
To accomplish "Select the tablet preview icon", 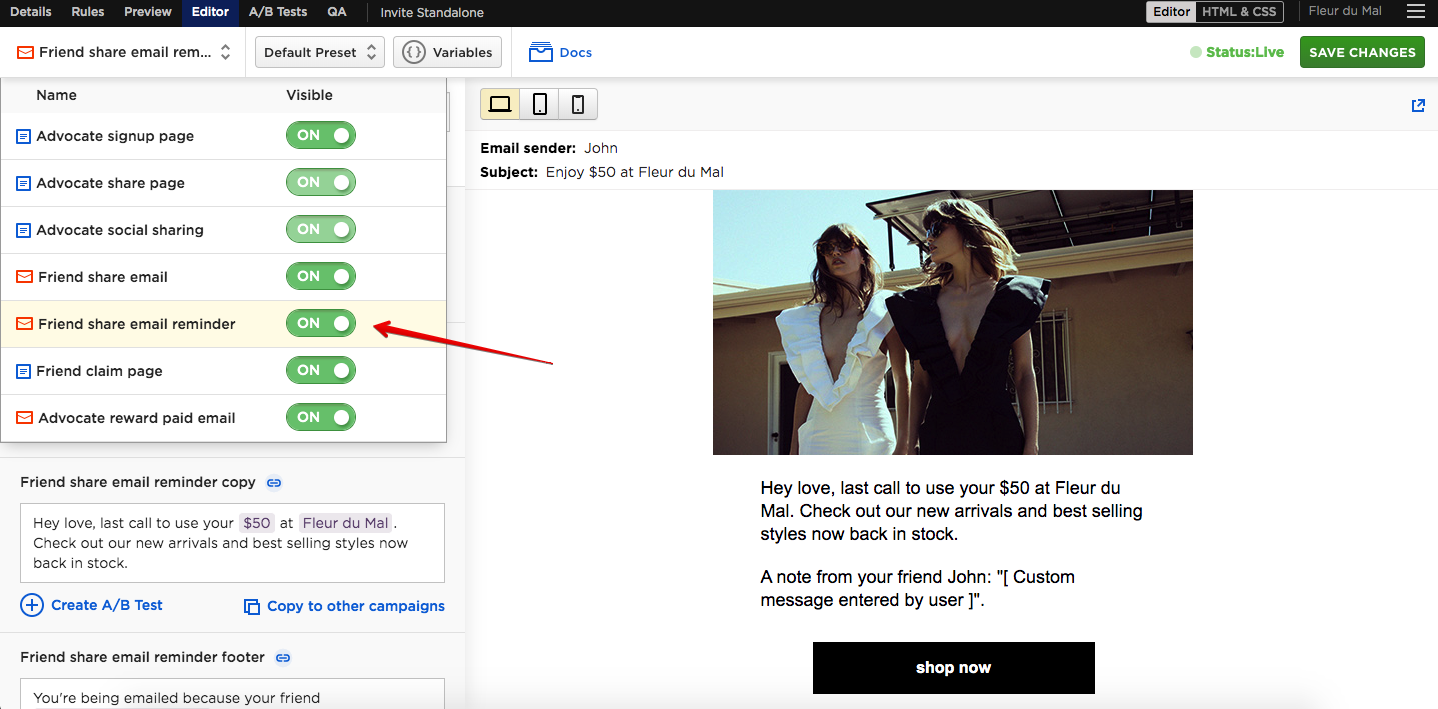I will point(539,104).
